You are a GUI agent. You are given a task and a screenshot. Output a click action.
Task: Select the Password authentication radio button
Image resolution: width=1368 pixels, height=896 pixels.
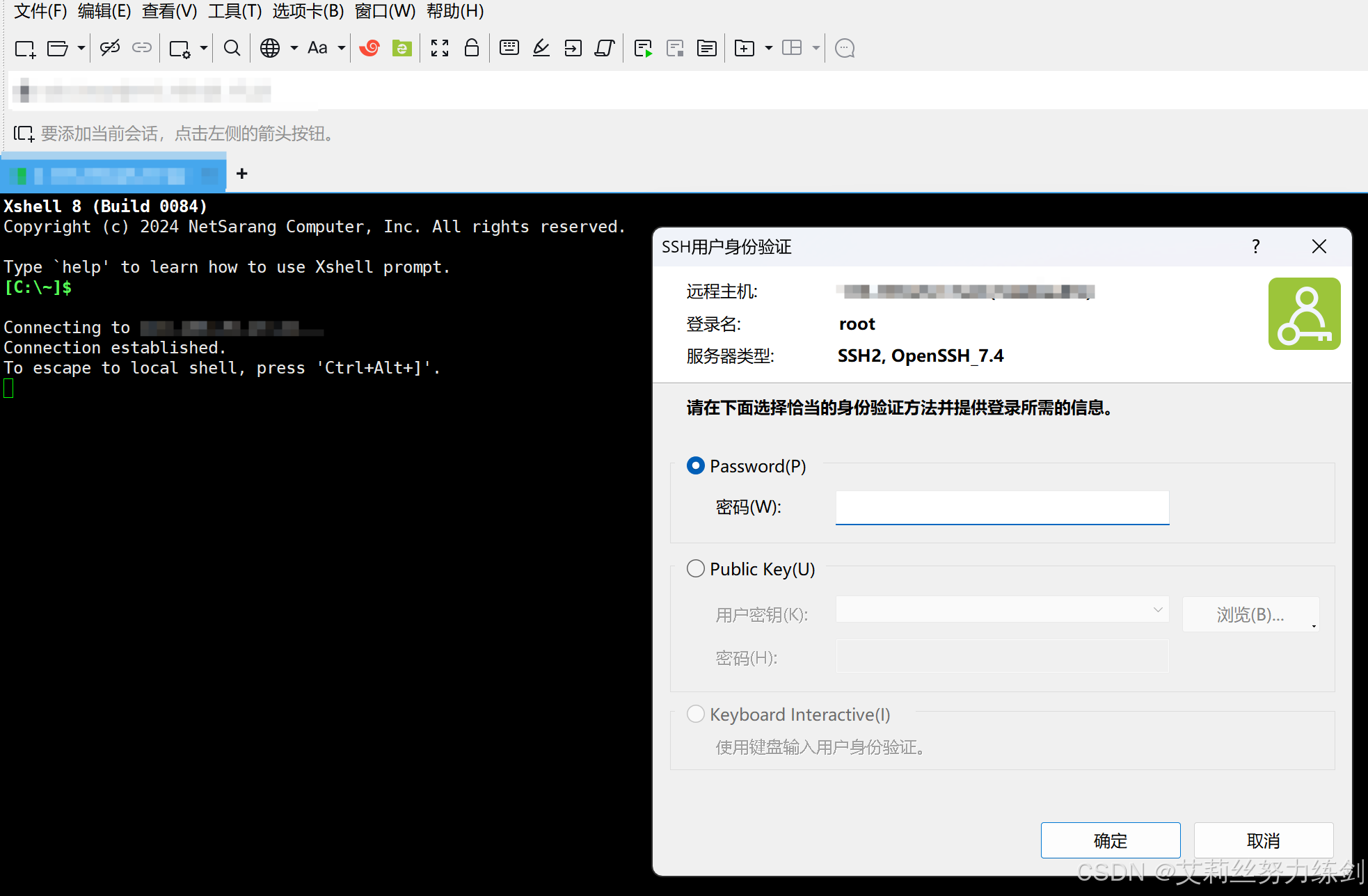[696, 466]
